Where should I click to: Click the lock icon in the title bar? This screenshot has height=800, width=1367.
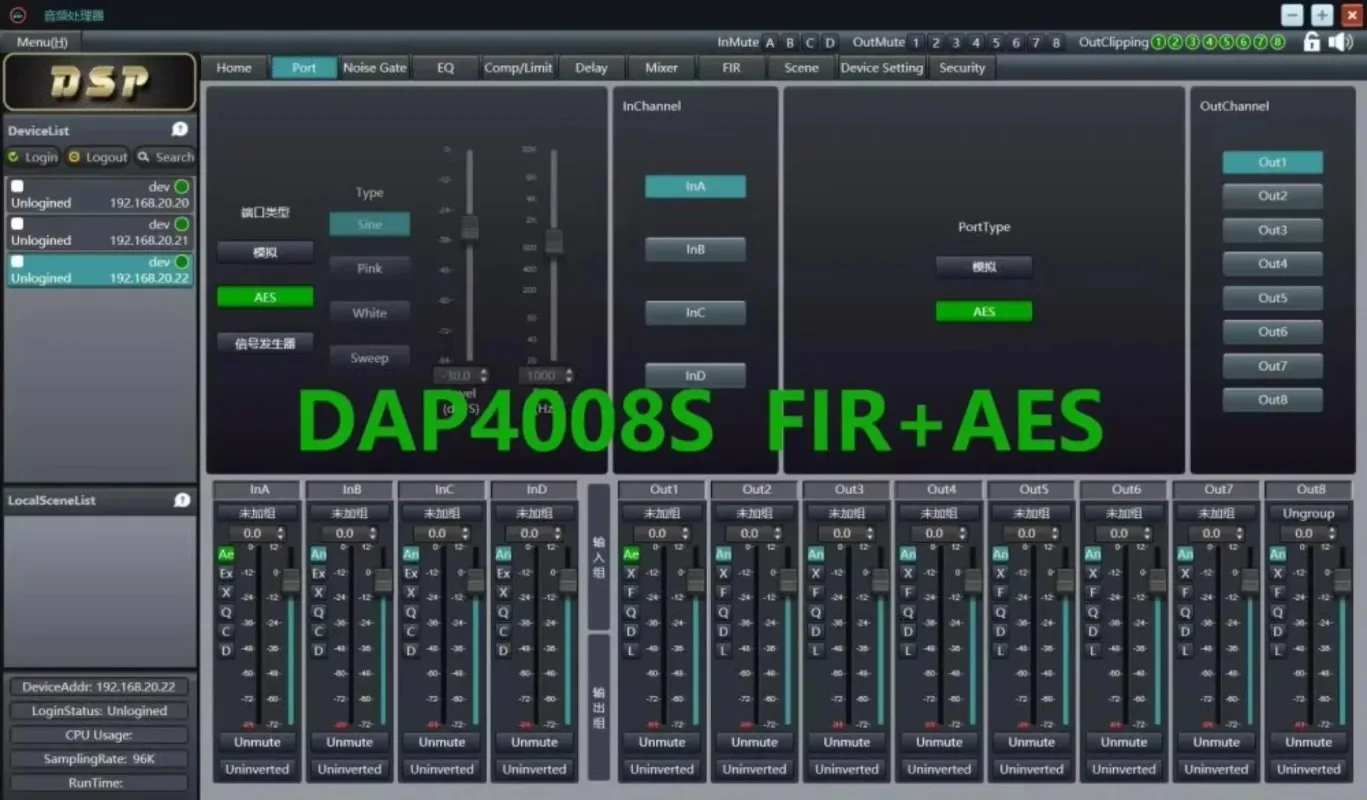point(1311,42)
